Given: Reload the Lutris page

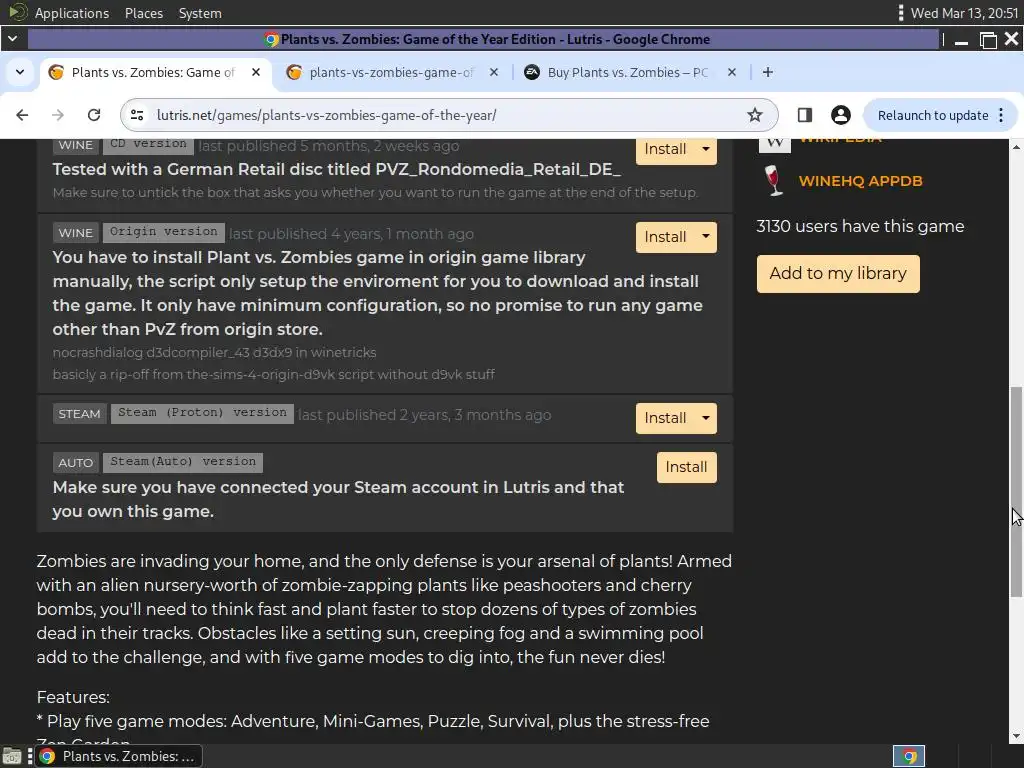Looking at the screenshot, I should 94,116.
